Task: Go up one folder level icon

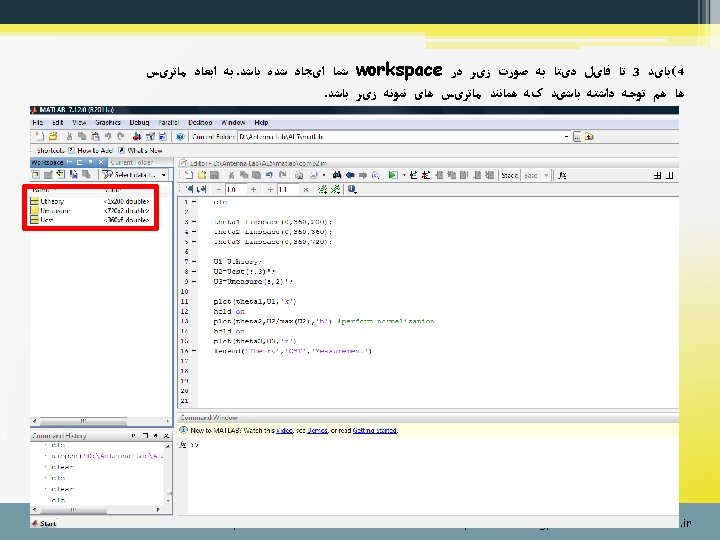Action: 589,136
